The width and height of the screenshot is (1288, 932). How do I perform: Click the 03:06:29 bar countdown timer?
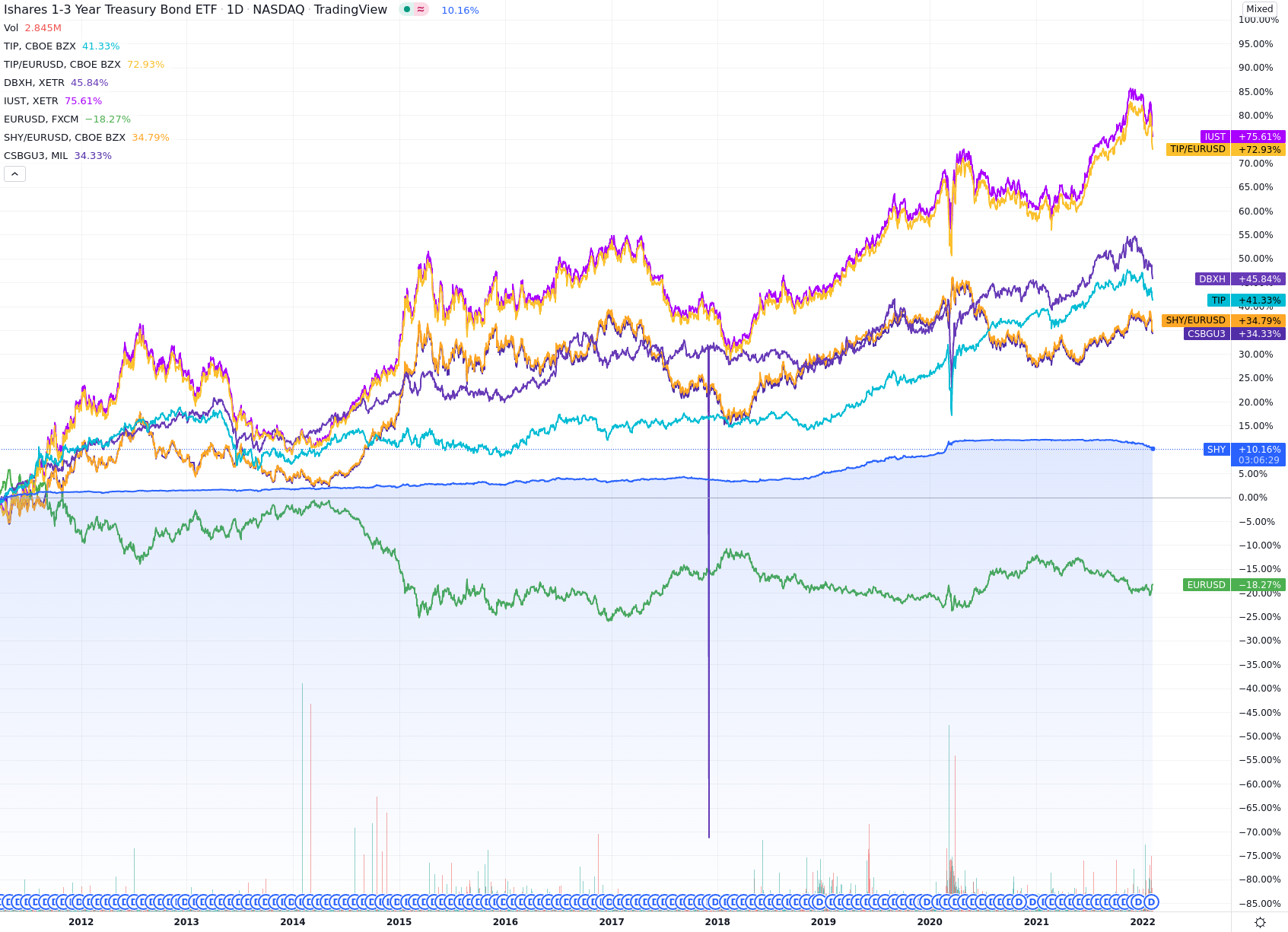[1258, 460]
